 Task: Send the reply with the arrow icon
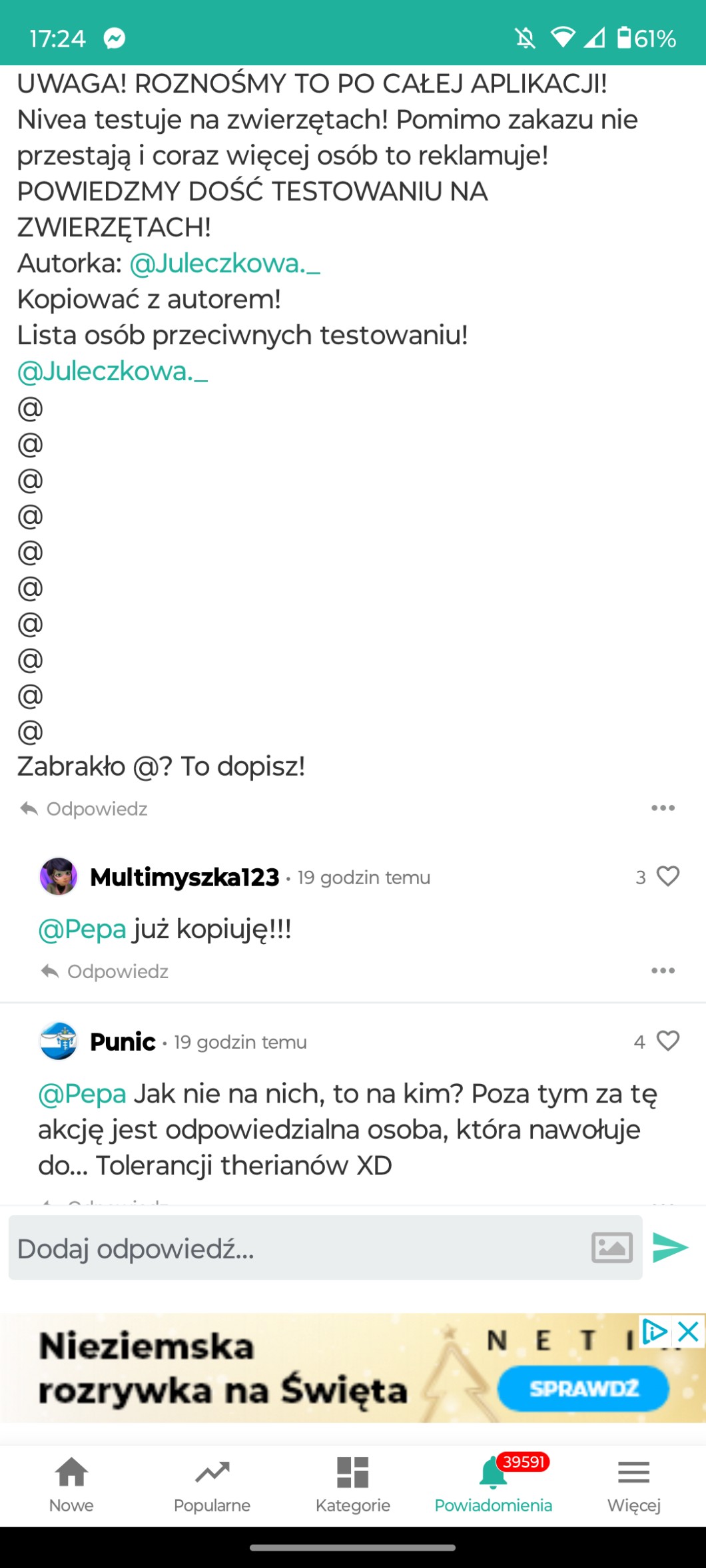point(669,1247)
